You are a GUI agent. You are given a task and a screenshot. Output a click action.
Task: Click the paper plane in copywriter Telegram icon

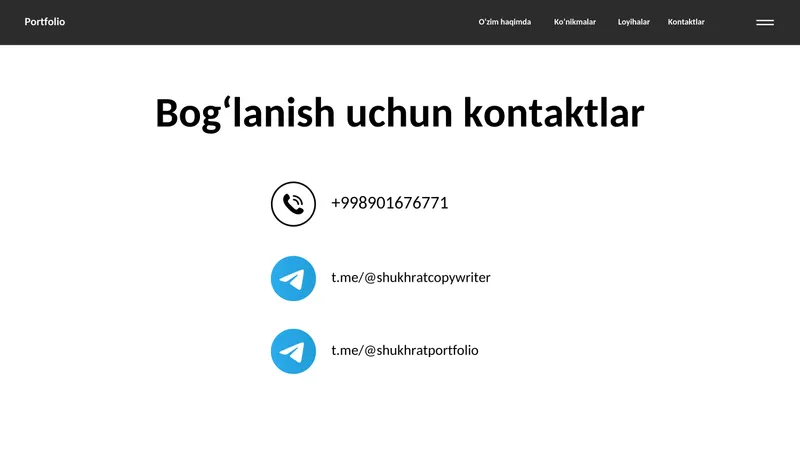pos(292,279)
